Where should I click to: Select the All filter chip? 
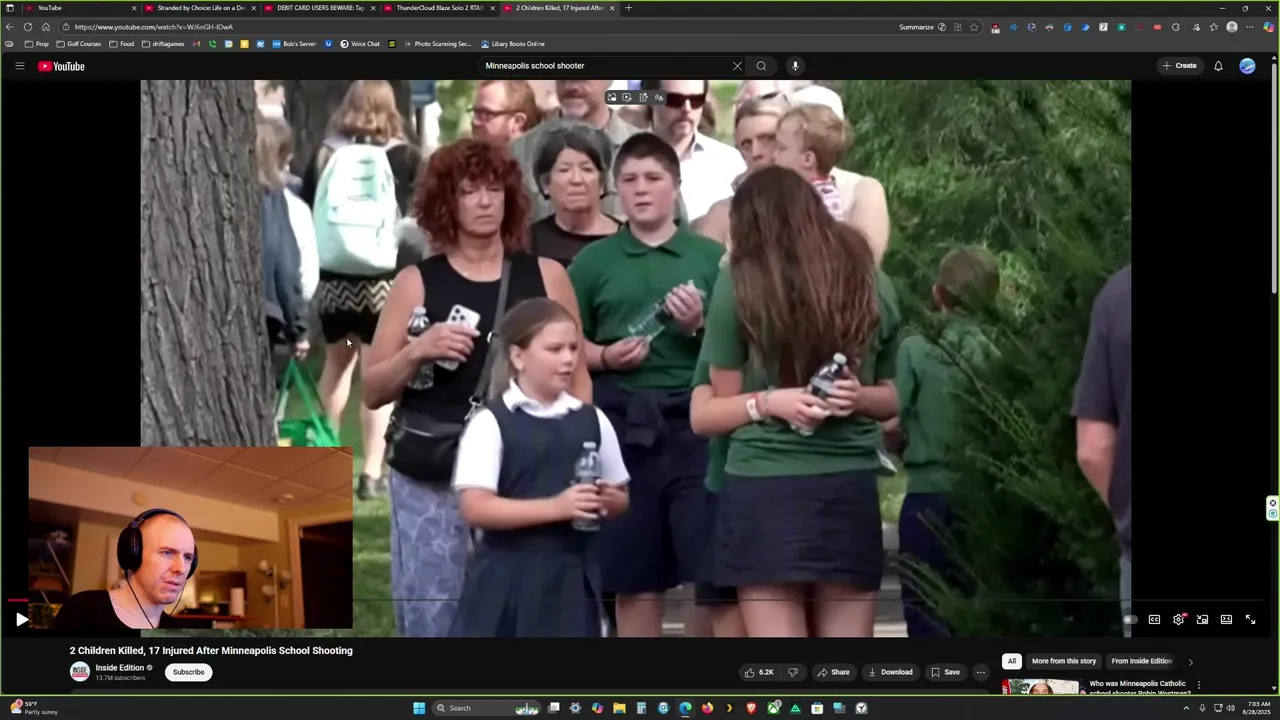(1011, 661)
